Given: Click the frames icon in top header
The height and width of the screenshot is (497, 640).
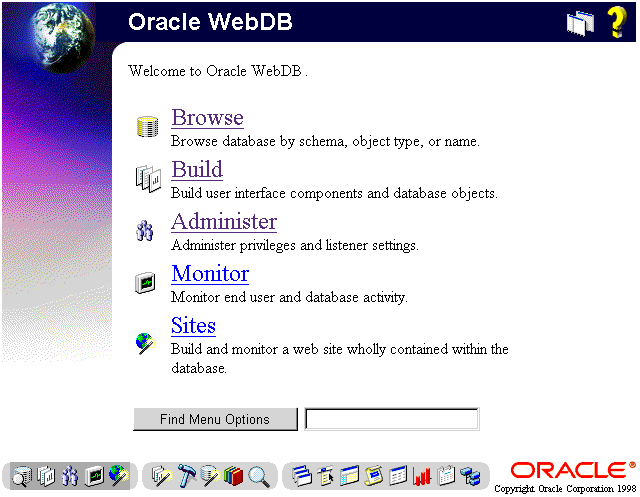Looking at the screenshot, I should (x=580, y=23).
